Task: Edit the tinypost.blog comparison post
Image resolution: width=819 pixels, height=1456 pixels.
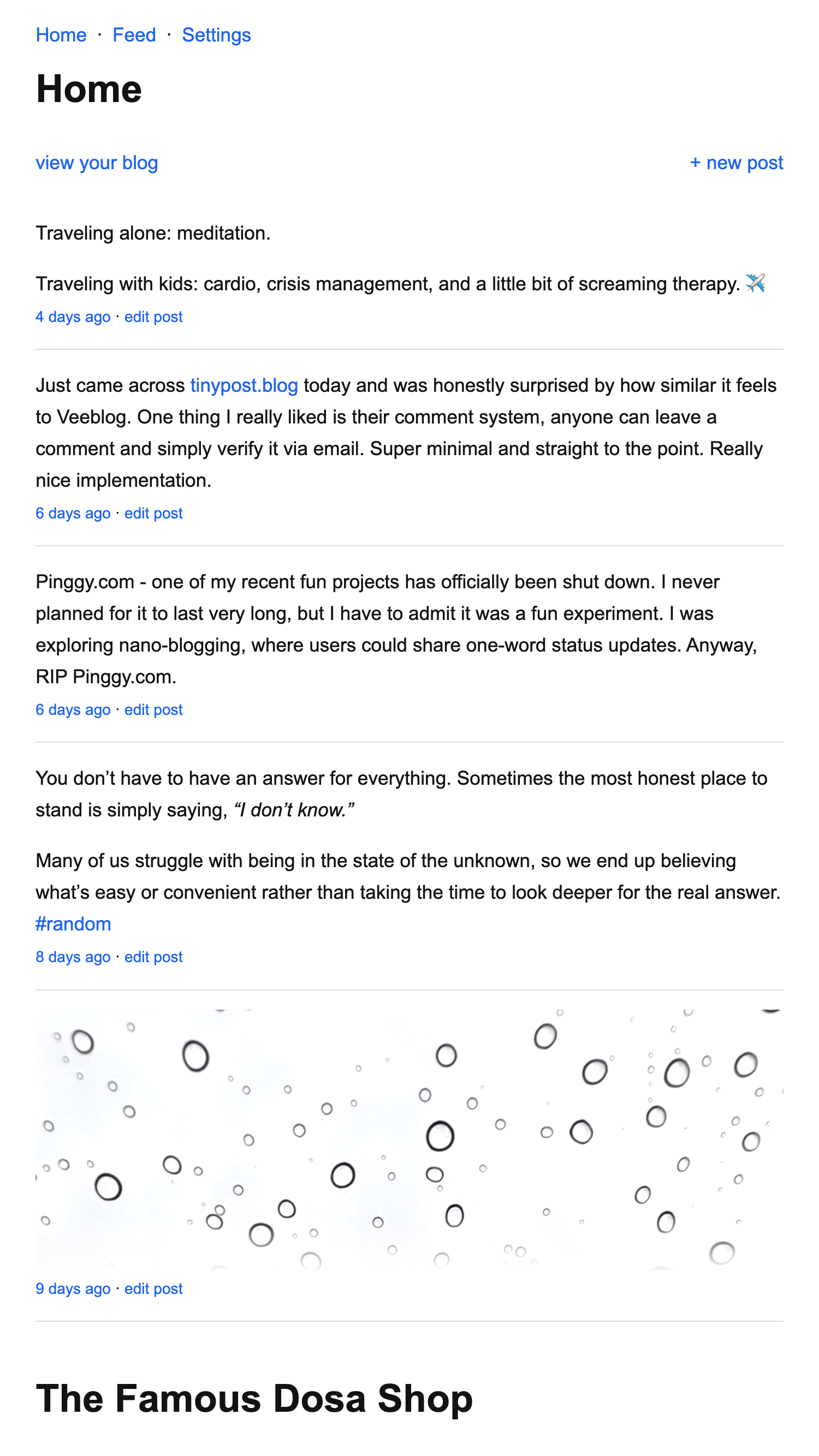Action: coord(153,513)
